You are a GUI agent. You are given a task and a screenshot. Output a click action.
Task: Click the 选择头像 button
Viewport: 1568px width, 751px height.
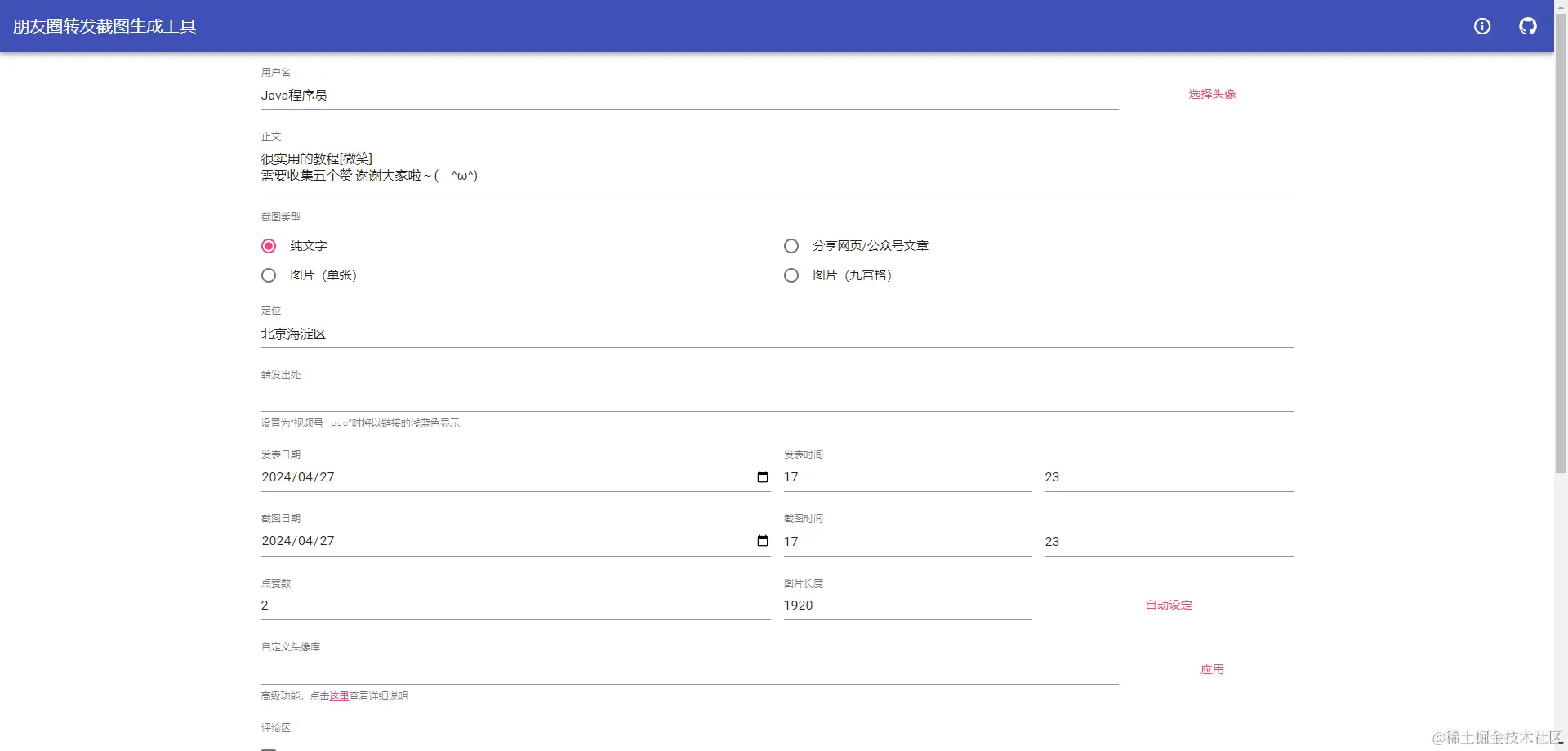pos(1212,94)
